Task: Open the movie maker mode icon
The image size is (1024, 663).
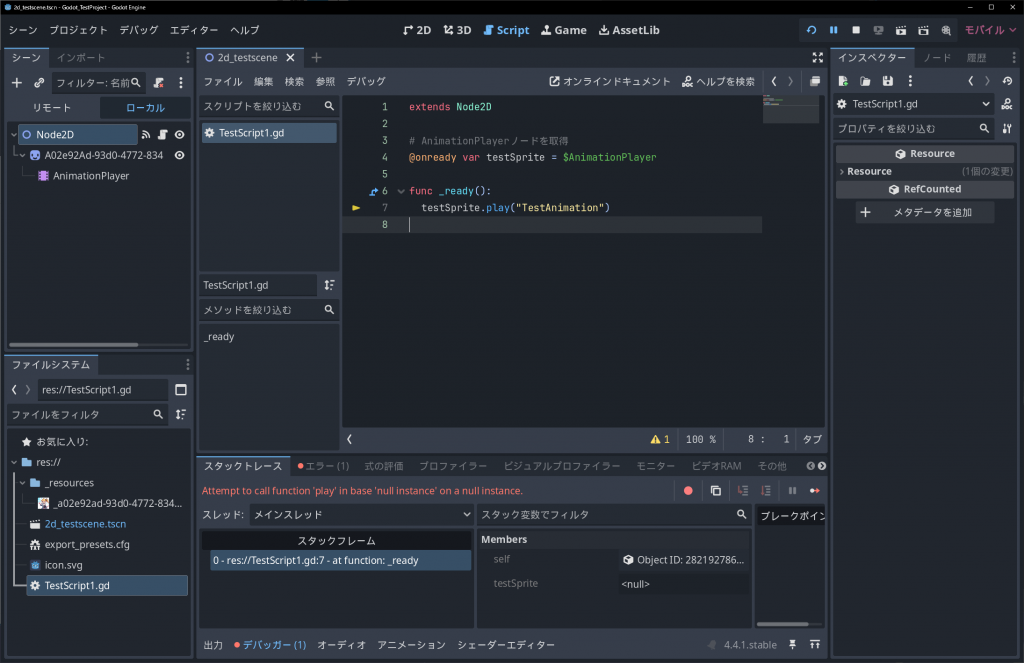Action: click(945, 30)
